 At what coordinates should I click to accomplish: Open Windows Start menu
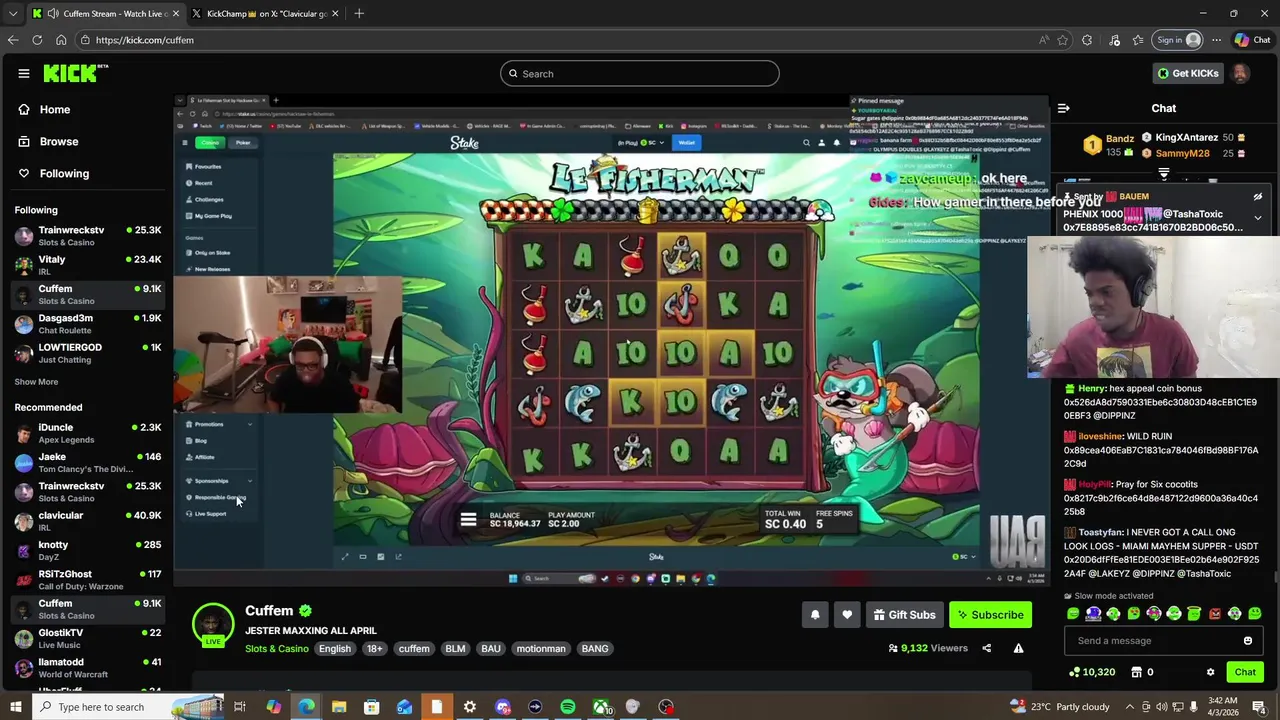(15, 707)
